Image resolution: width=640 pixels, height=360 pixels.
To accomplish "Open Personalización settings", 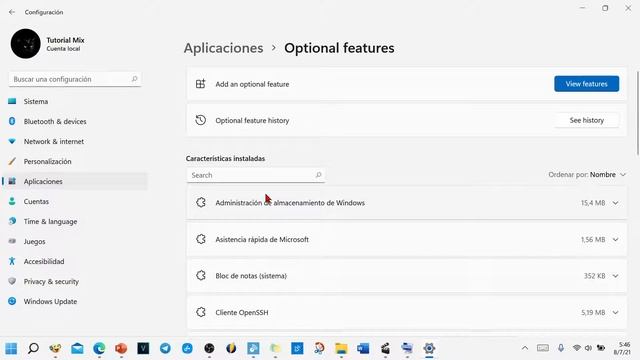I will pos(75,161).
